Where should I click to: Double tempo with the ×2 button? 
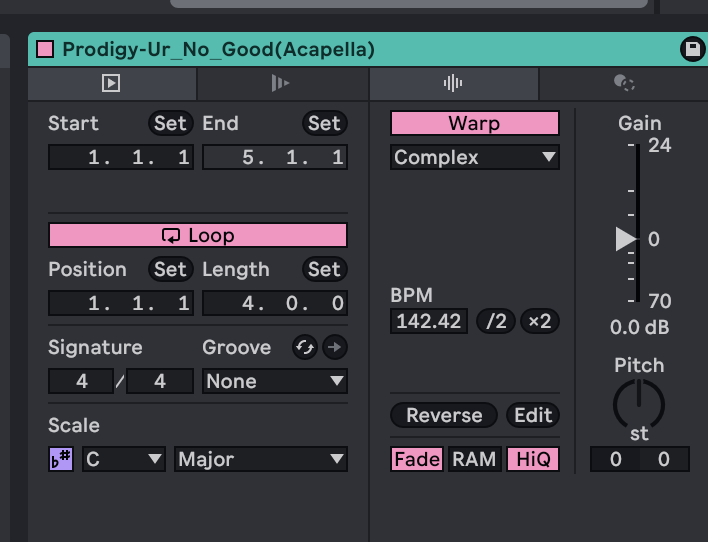pyautogui.click(x=540, y=321)
